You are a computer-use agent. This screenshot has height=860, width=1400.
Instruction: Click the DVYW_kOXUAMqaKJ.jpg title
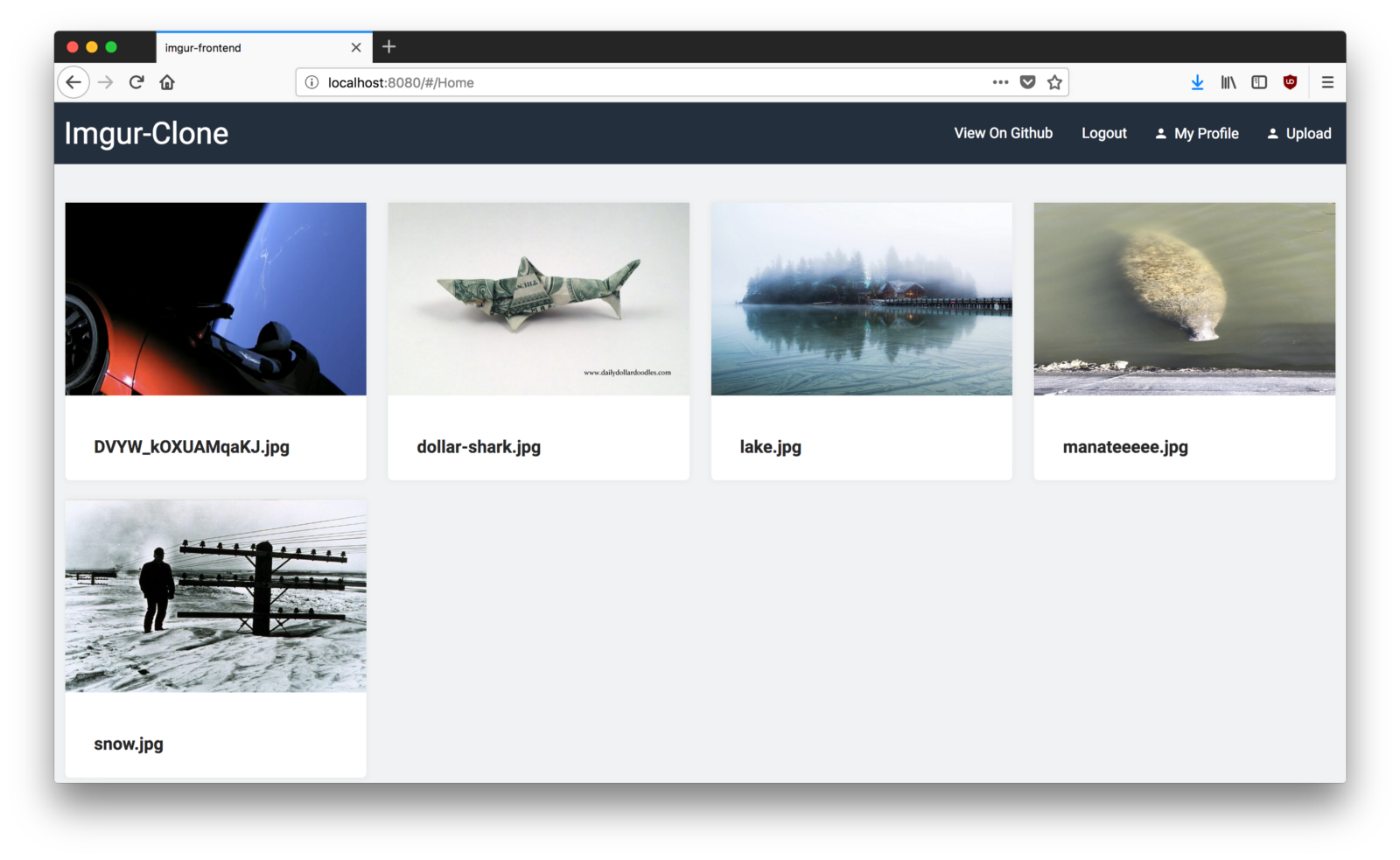(x=192, y=447)
